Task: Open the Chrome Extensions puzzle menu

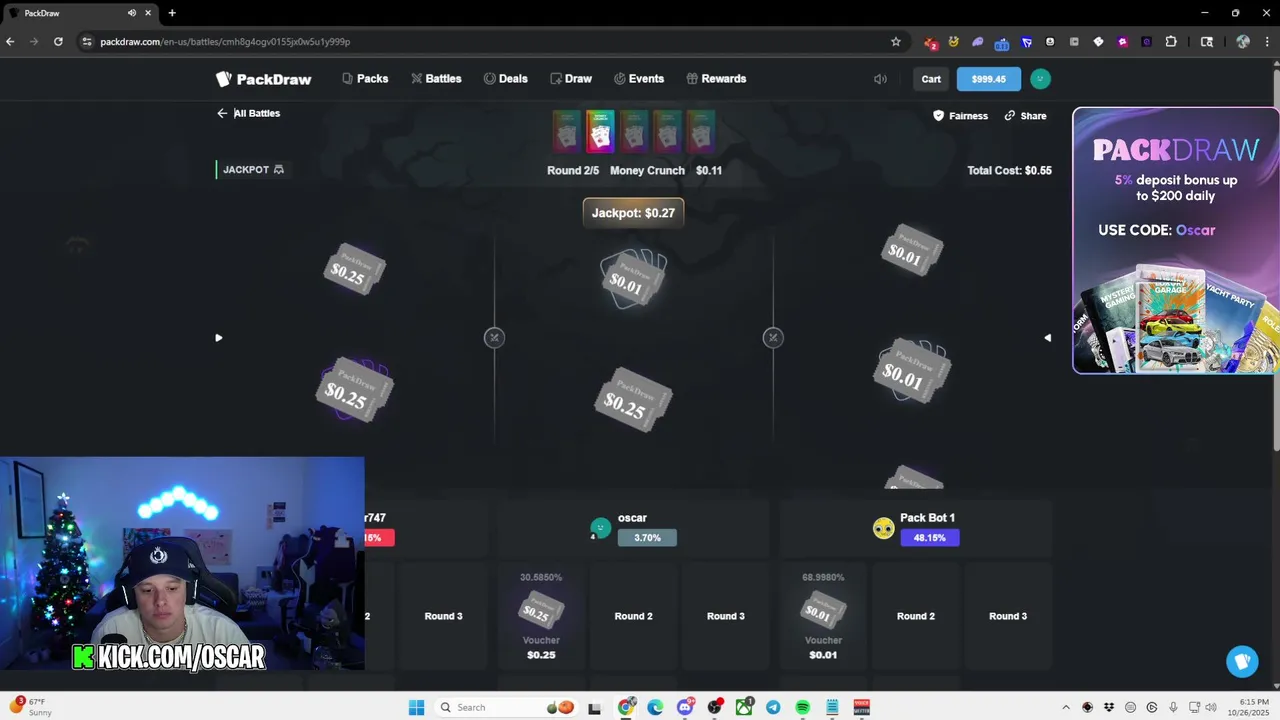Action: (1171, 42)
